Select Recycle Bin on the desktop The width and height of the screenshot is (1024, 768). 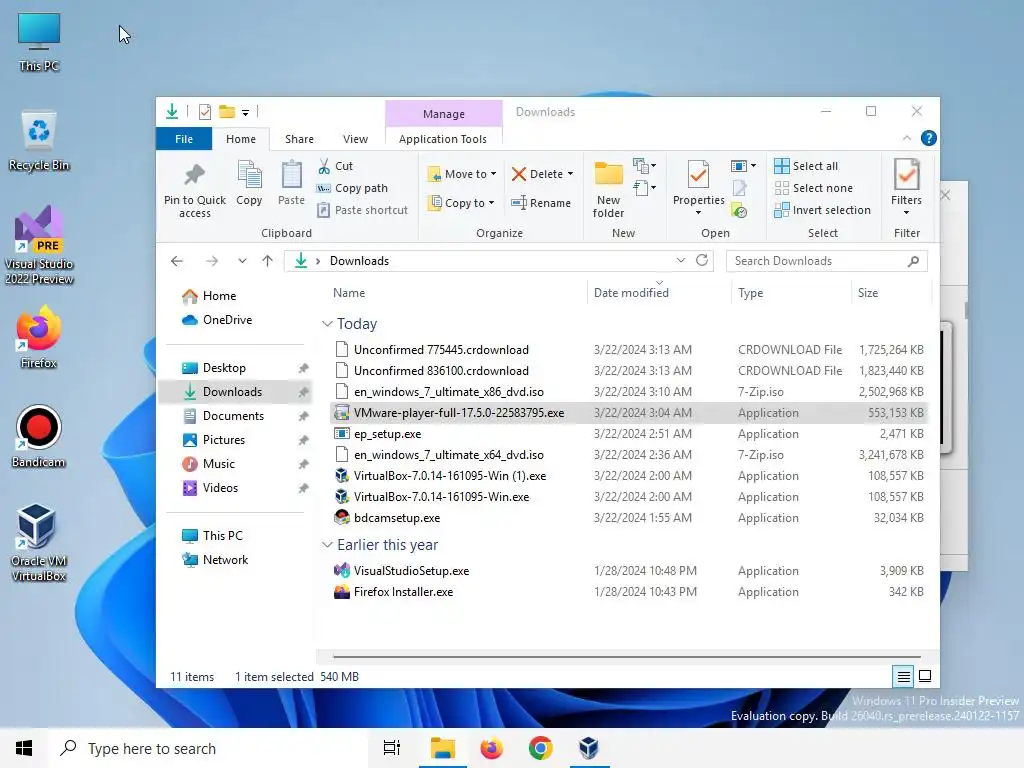pyautogui.click(x=39, y=141)
